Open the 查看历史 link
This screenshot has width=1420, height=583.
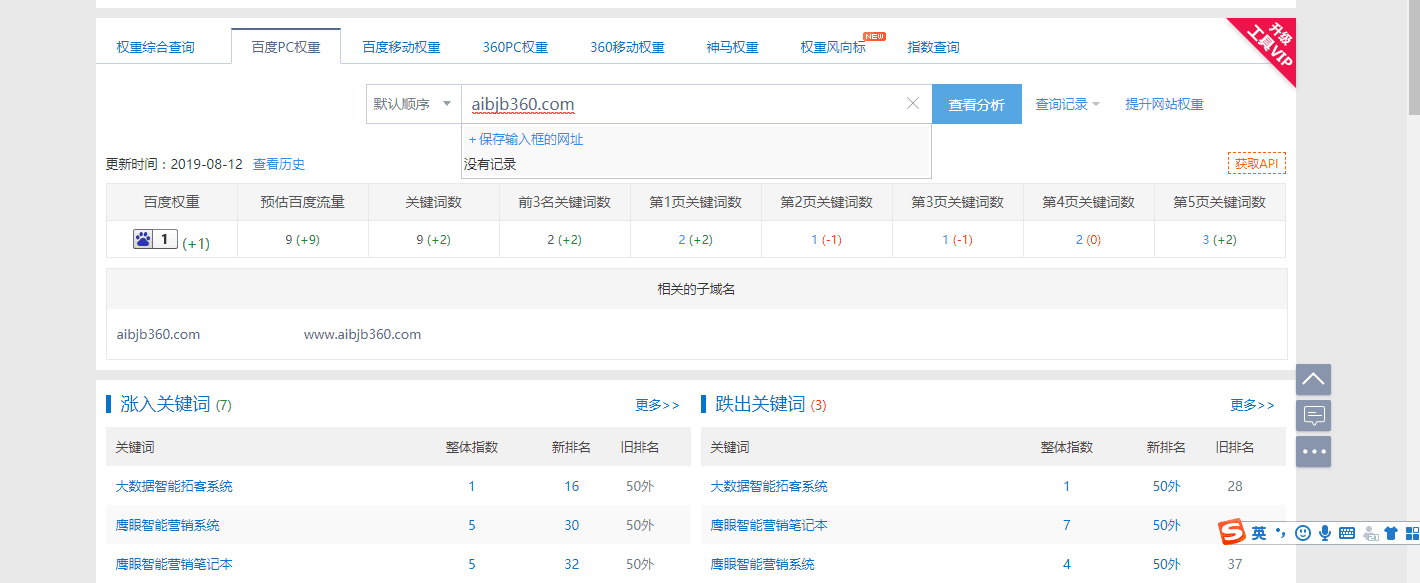279,164
